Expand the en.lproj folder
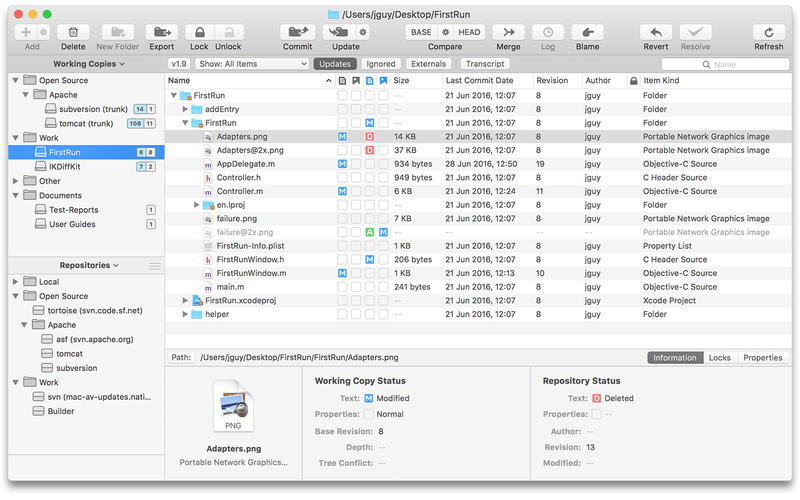 (197, 204)
